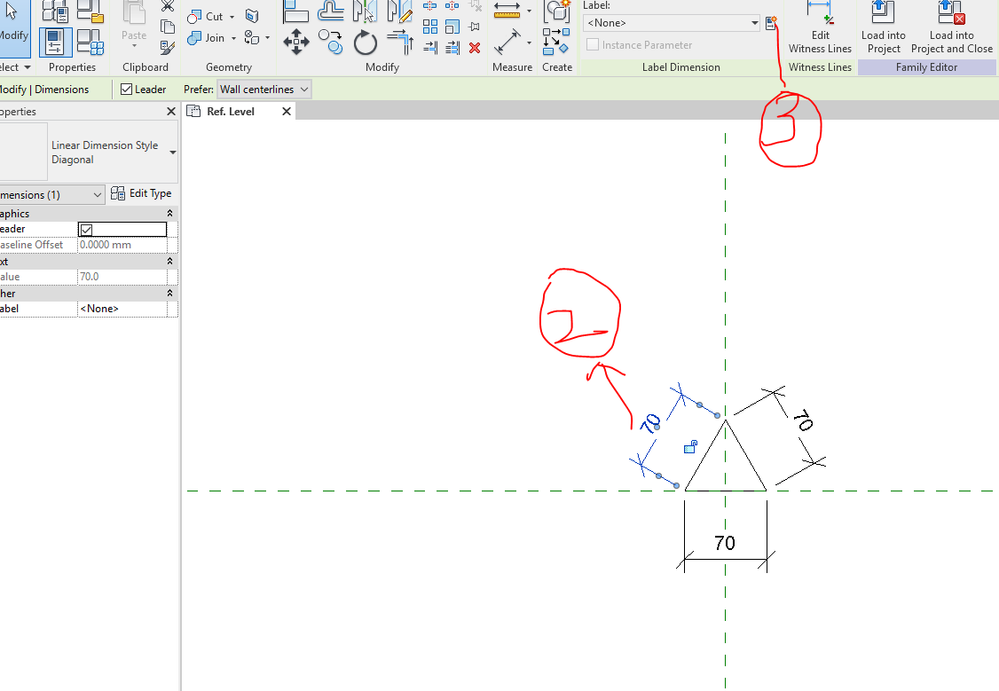Select the Rotate tool
The width and height of the screenshot is (999, 691).
click(365, 43)
